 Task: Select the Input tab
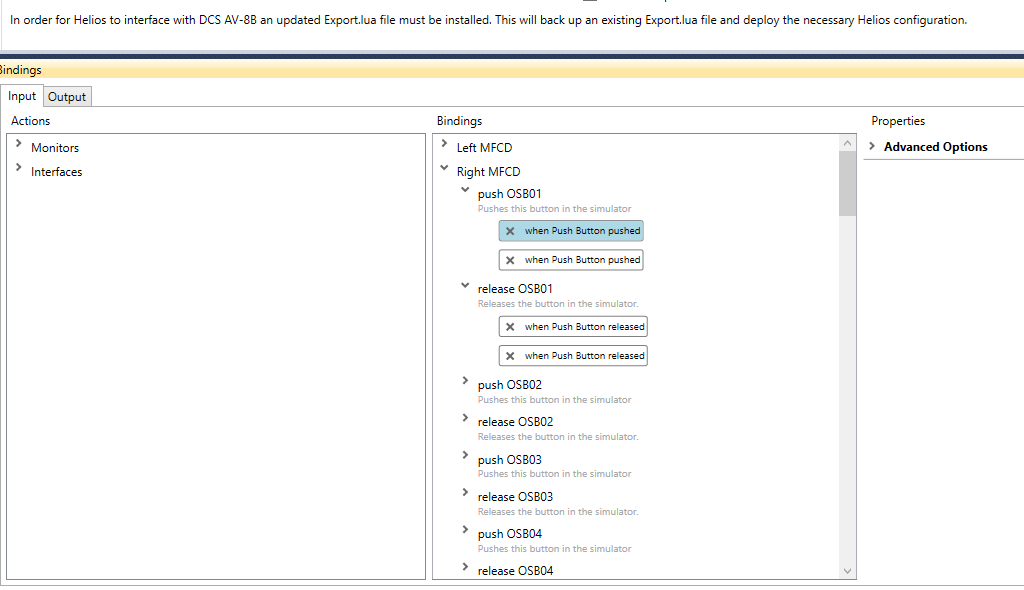[x=22, y=96]
